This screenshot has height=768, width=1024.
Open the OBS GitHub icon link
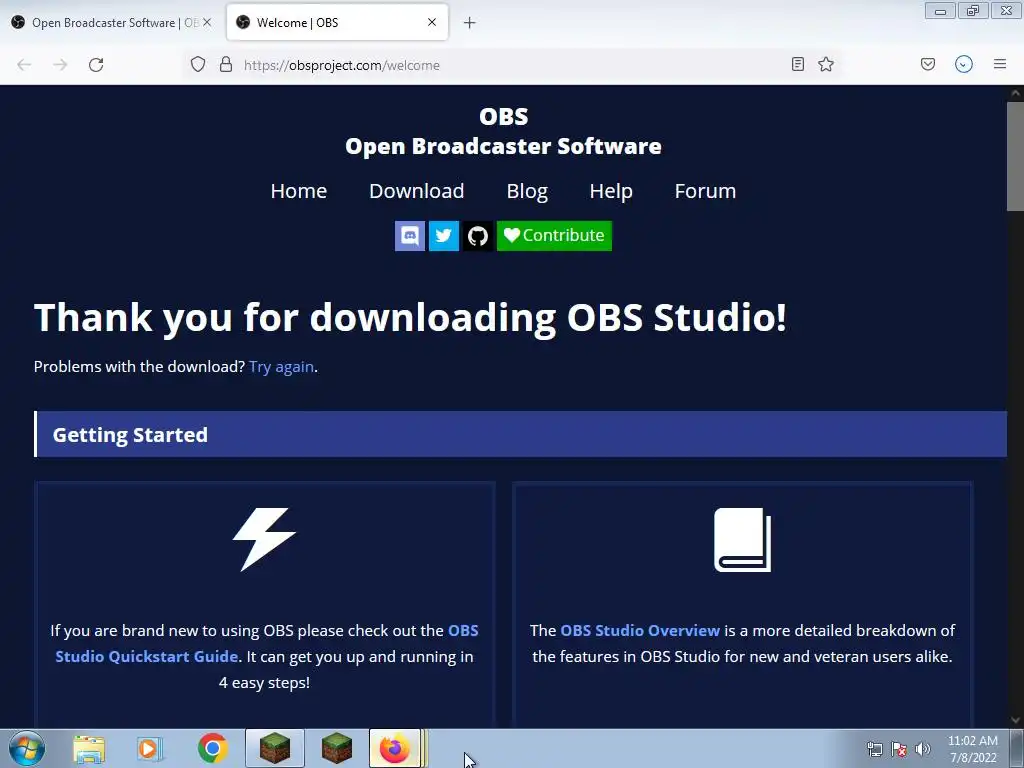(477, 236)
